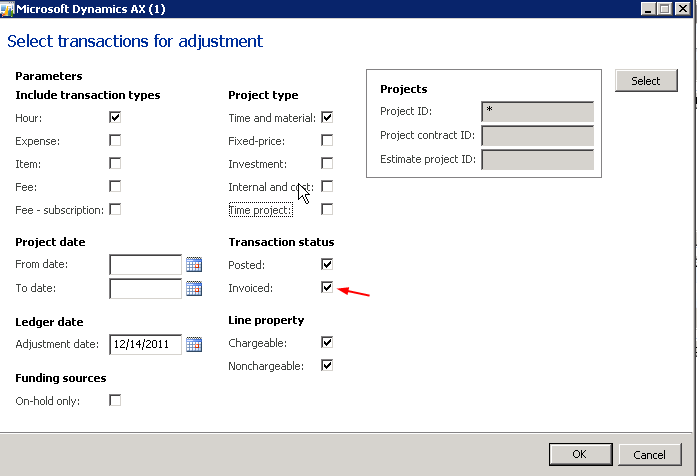Confirm with the OK button

coord(579,455)
